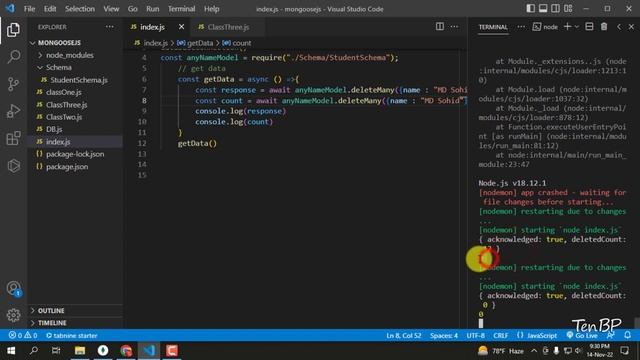640x360 pixels.
Task: Toggle the bottom panel layout icon
Action: [x=543, y=8]
